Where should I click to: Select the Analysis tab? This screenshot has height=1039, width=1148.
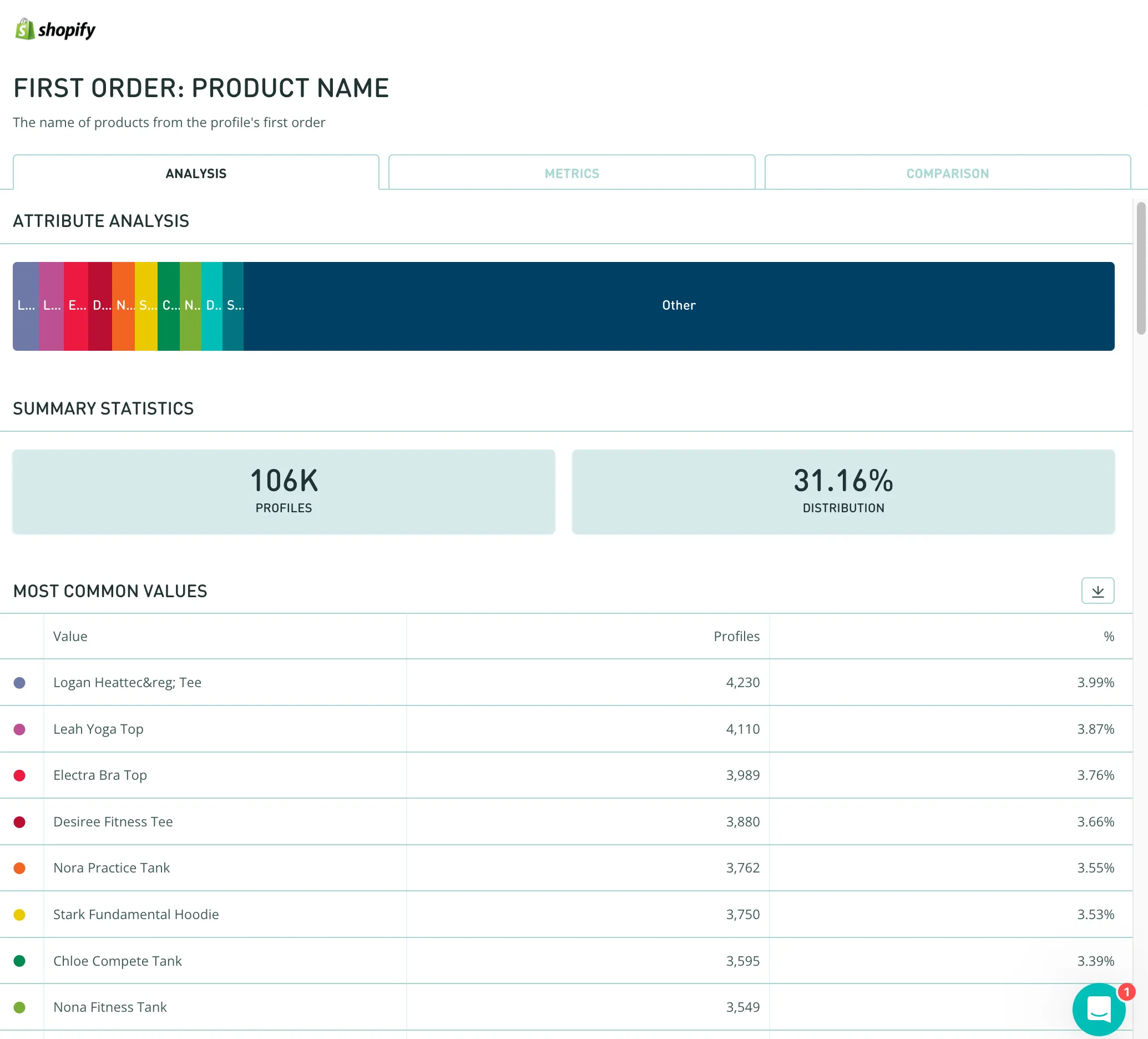tap(196, 173)
